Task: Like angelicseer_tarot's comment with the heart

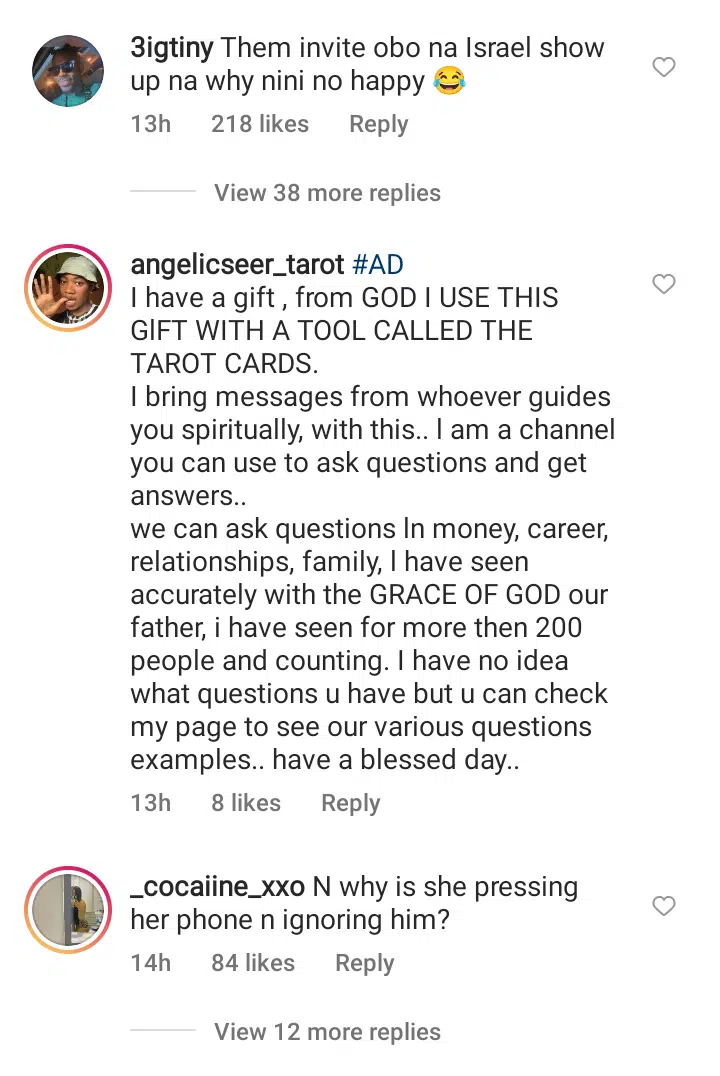Action: tap(664, 285)
